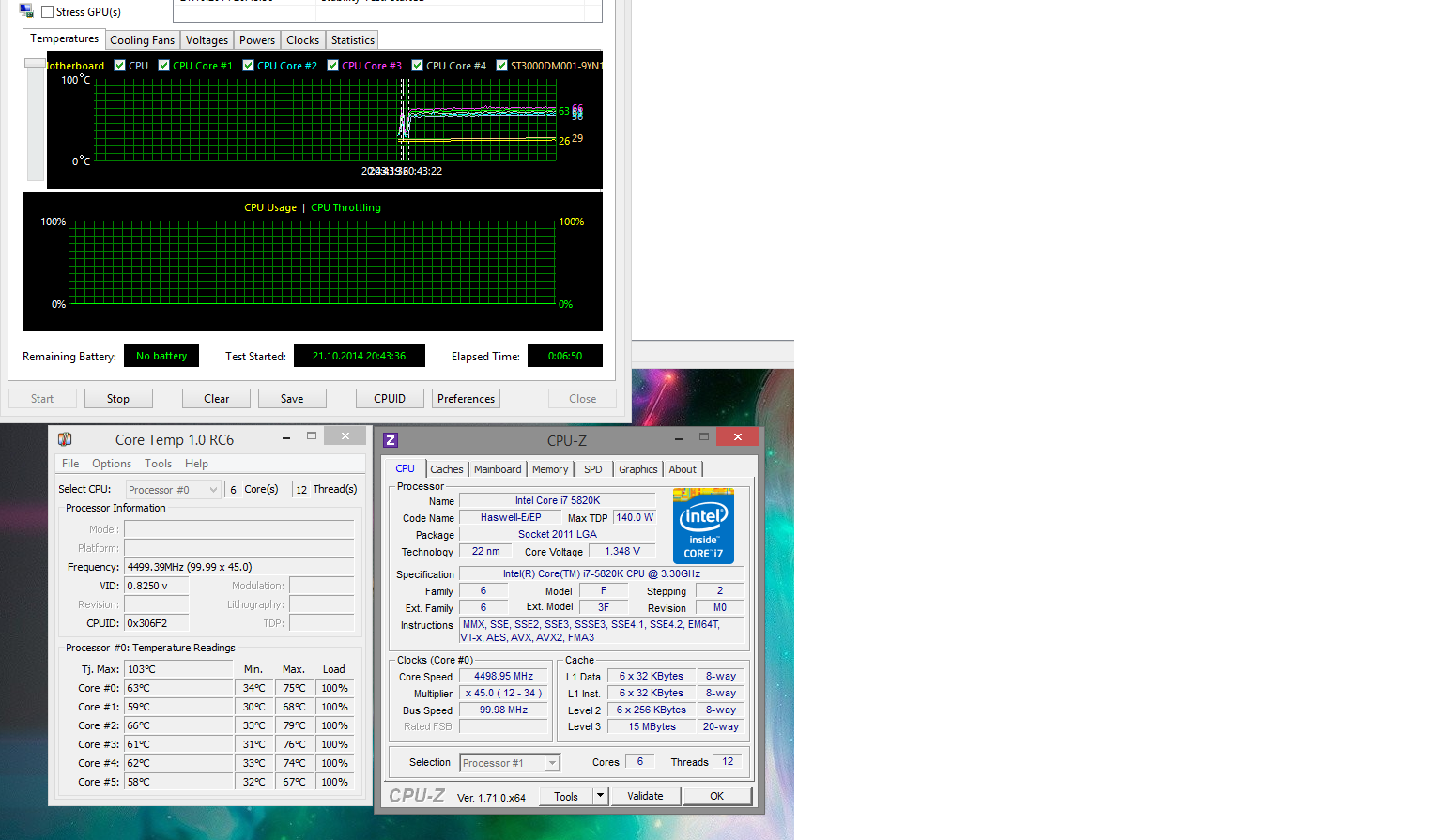Toggle the CPU temperature graph checkbox
The height and width of the screenshot is (840, 1442).
coord(119,66)
